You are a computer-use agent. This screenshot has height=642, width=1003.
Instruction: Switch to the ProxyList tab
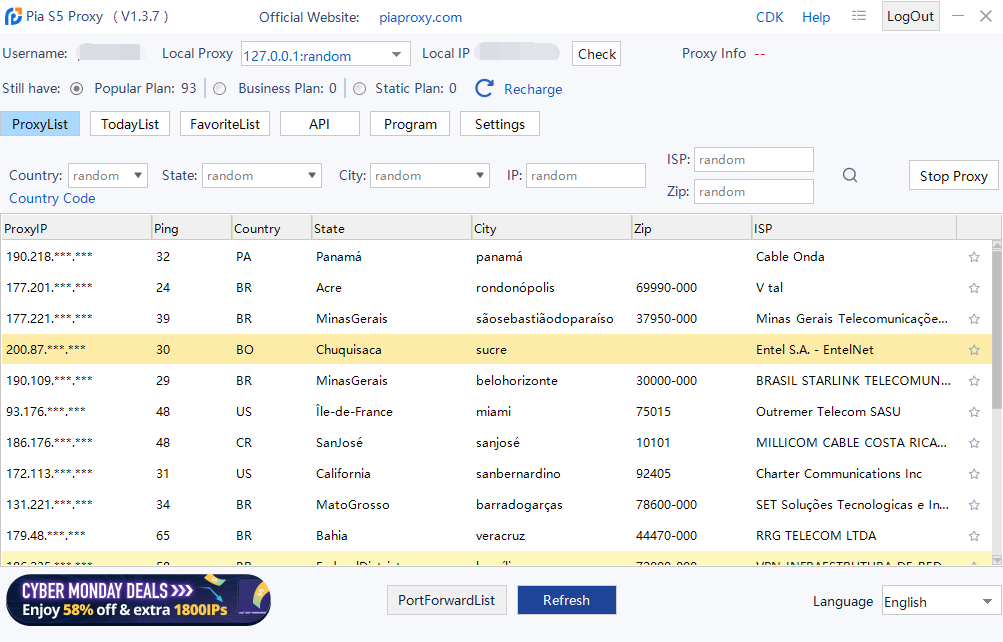pos(40,124)
